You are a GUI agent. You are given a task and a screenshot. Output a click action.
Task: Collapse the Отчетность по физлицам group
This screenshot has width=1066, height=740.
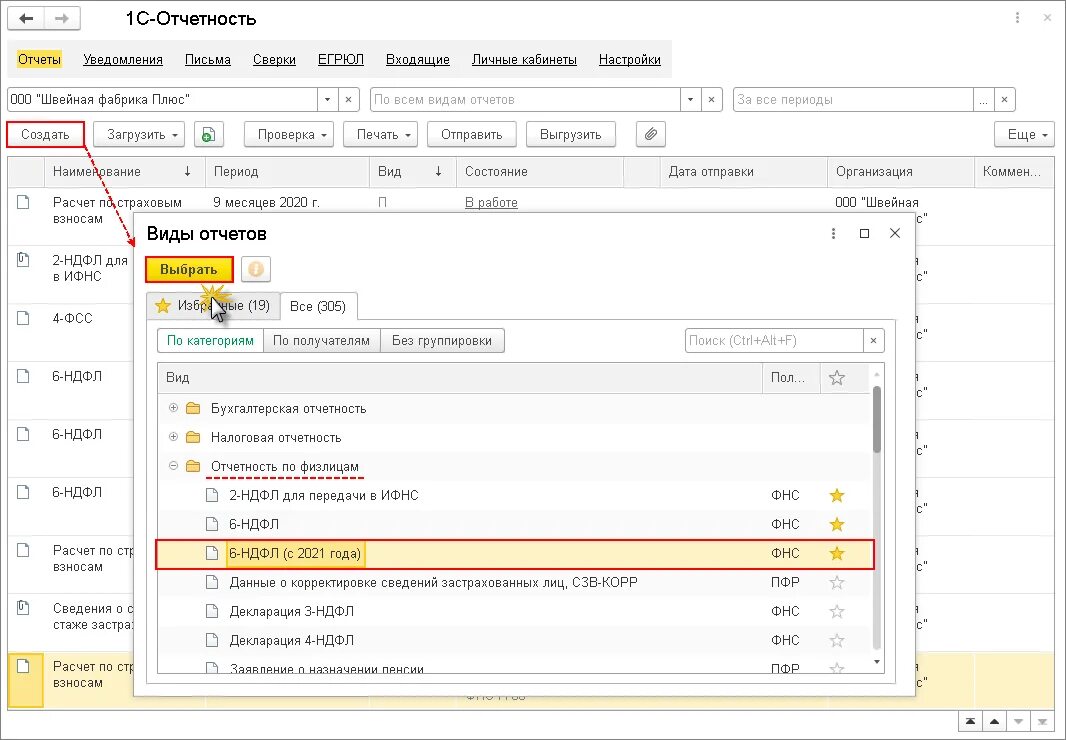[x=173, y=466]
